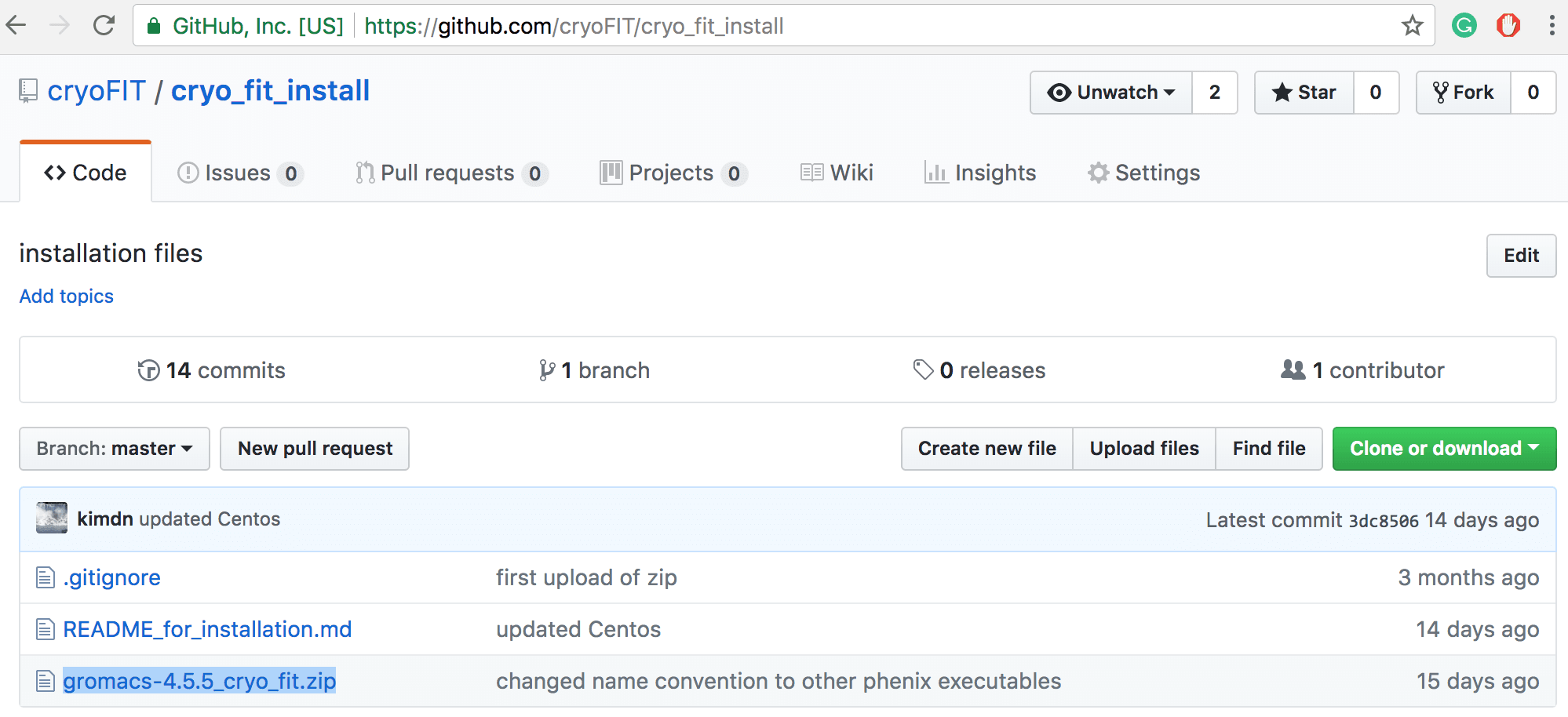The image size is (1568, 717).
Task: Click the Add topics link
Action: pyautogui.click(x=67, y=297)
